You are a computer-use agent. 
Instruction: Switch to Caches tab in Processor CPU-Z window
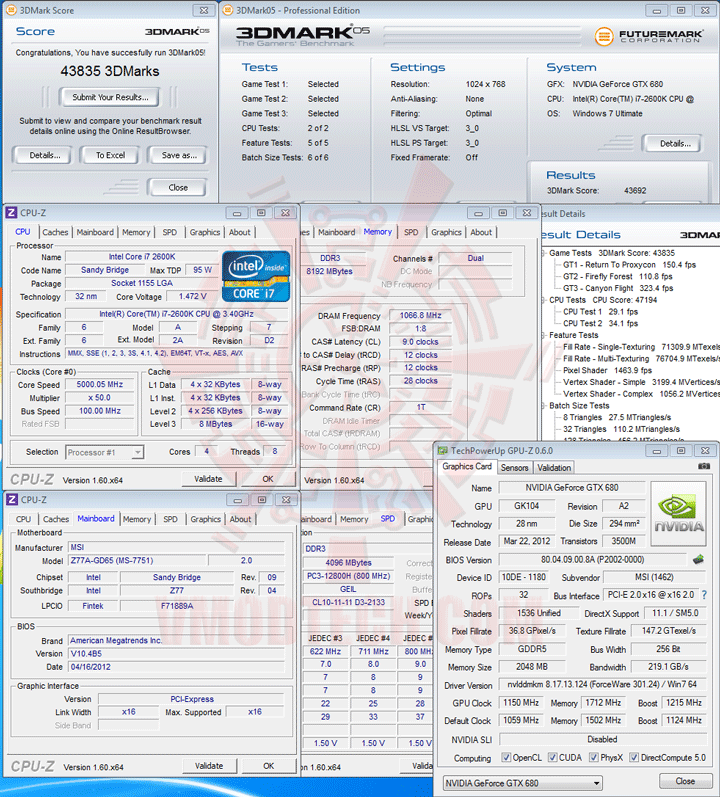(x=55, y=232)
